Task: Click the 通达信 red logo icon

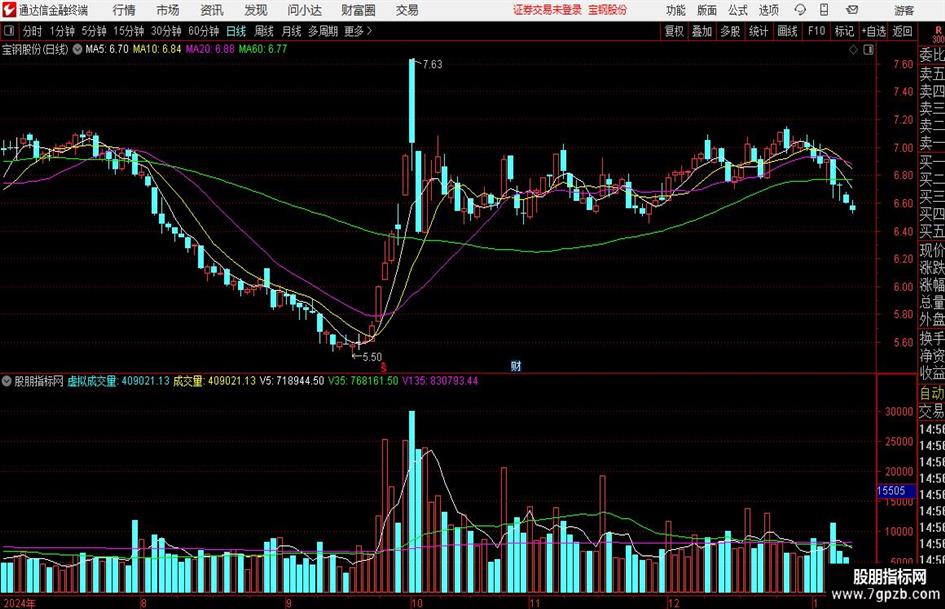Action: click(9, 10)
